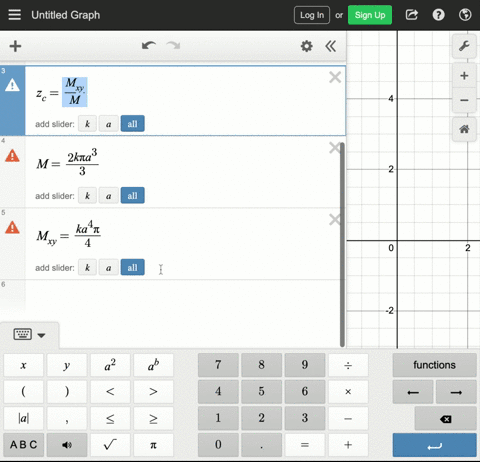Add all sliders for Mxy expression

tap(132, 267)
